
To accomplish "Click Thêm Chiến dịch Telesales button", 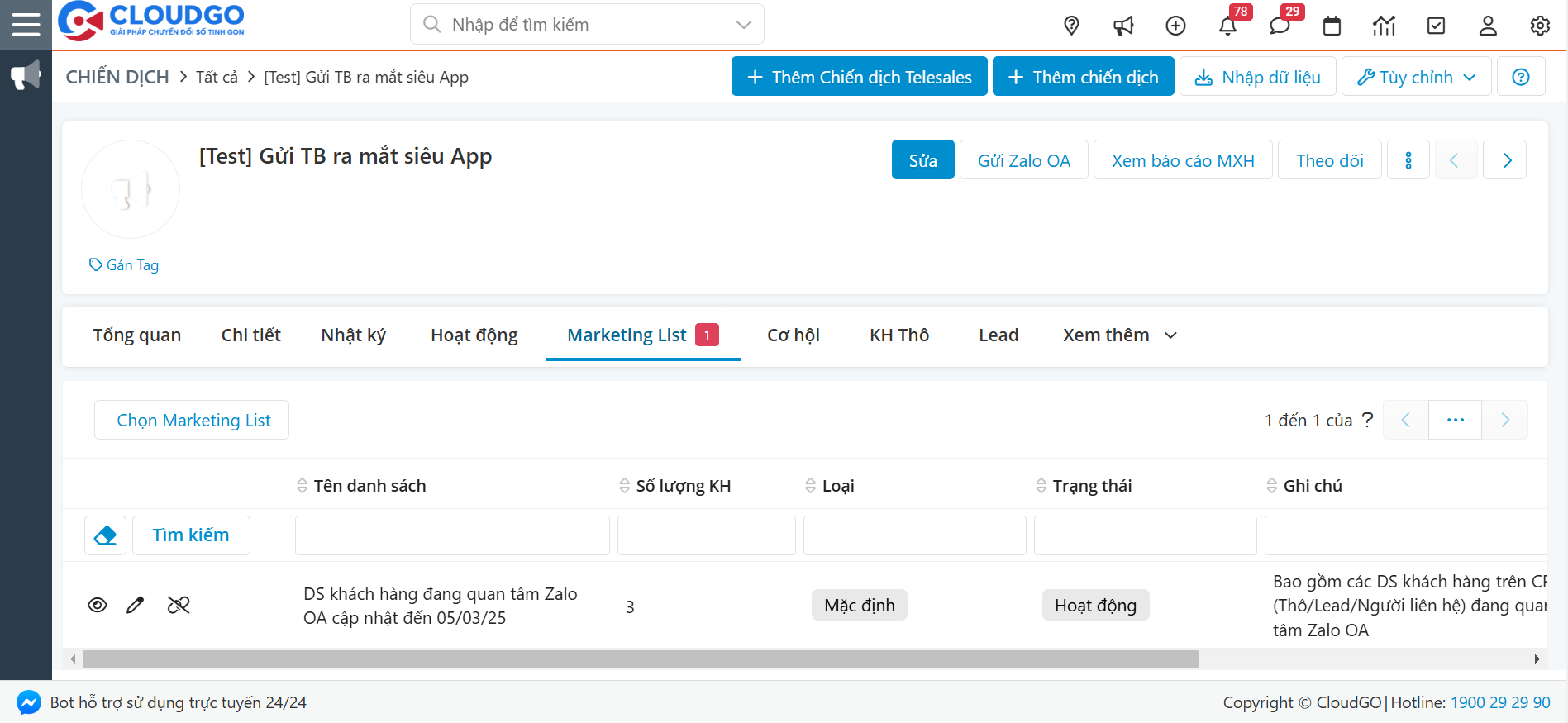I will click(x=859, y=77).
